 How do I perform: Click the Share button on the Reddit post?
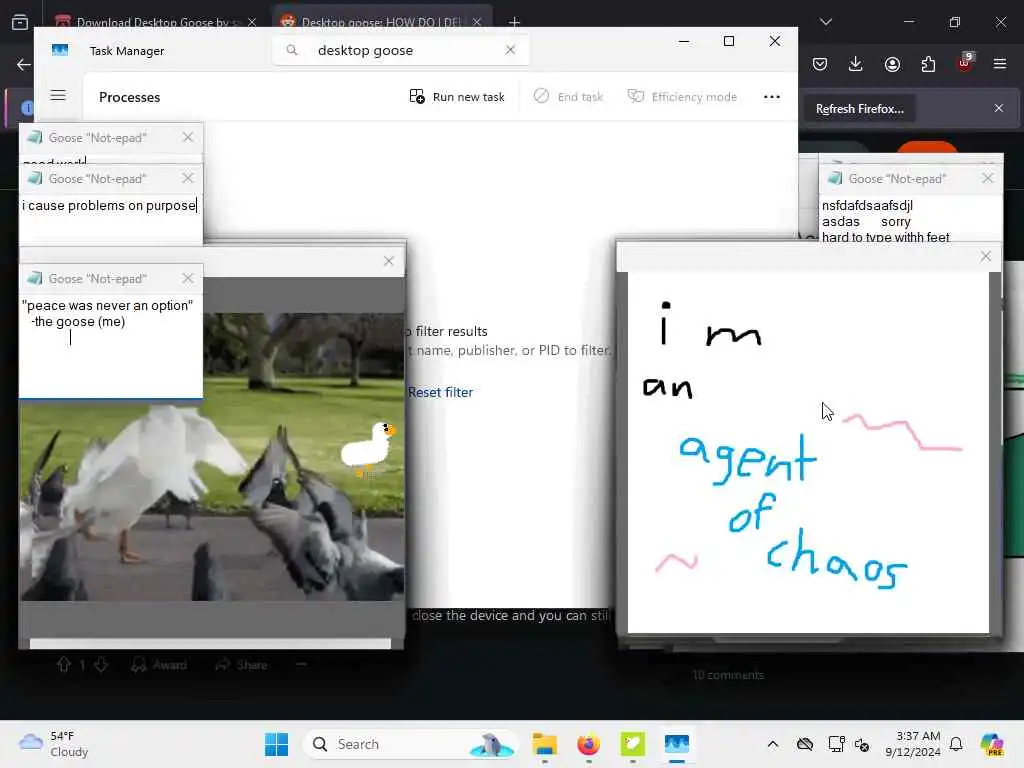pyautogui.click(x=242, y=665)
